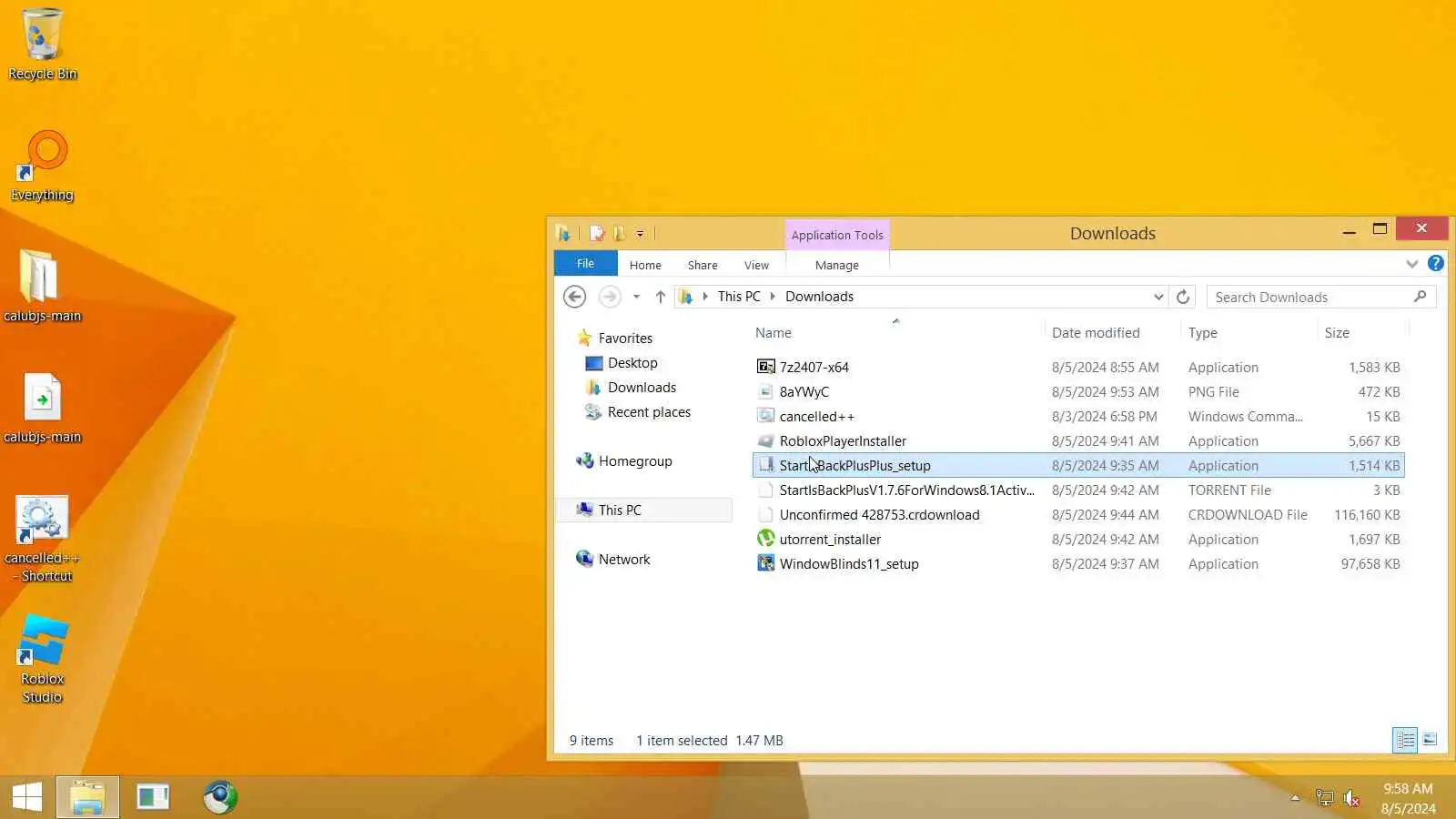Click This PC in the address breadcrumb
Viewport: 1456px width, 819px height.
739,297
